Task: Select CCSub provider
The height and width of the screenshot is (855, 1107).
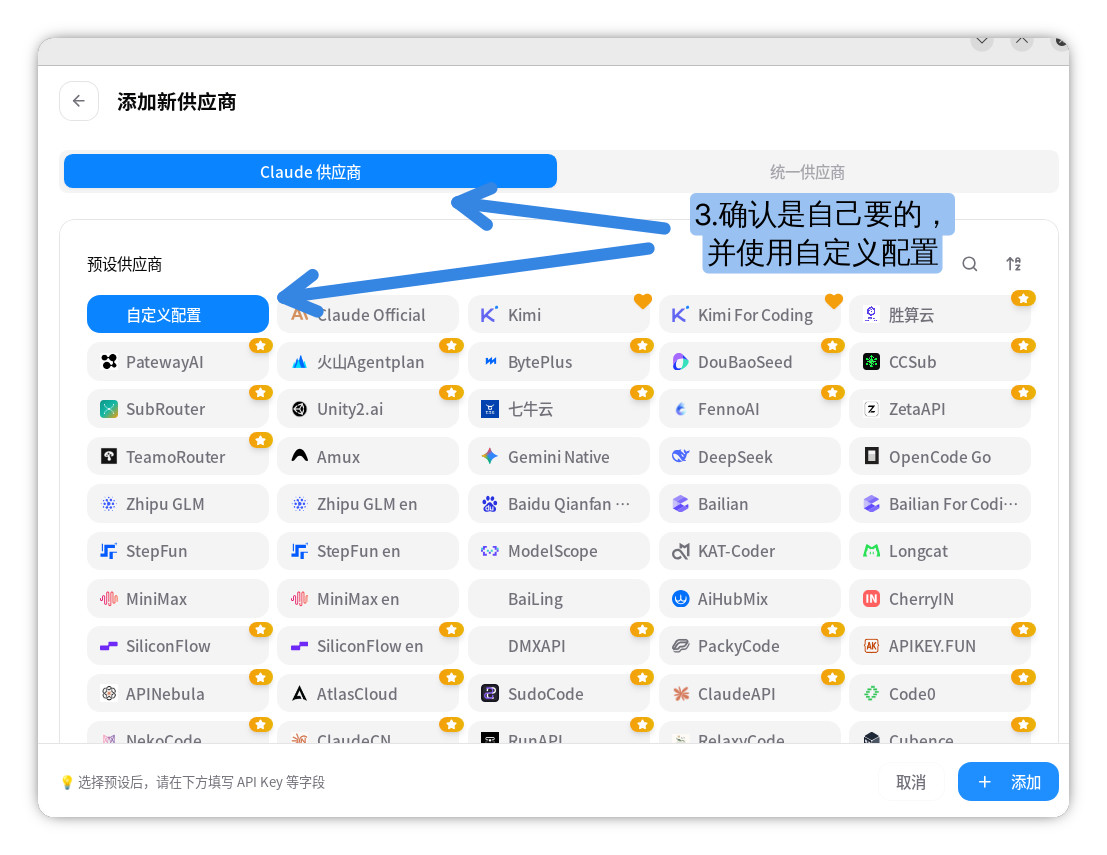Action: click(x=940, y=361)
